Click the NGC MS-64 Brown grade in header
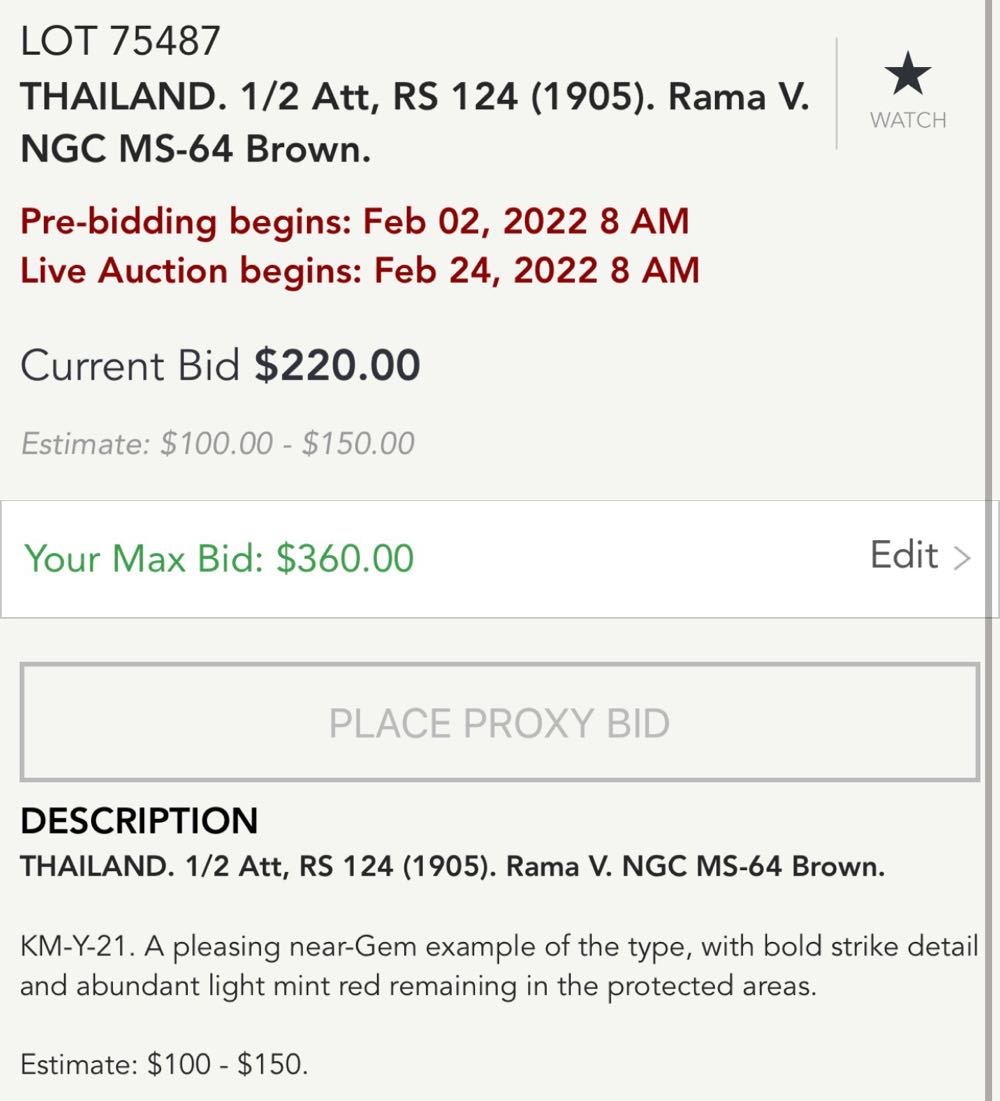1000x1101 pixels. [x=196, y=150]
